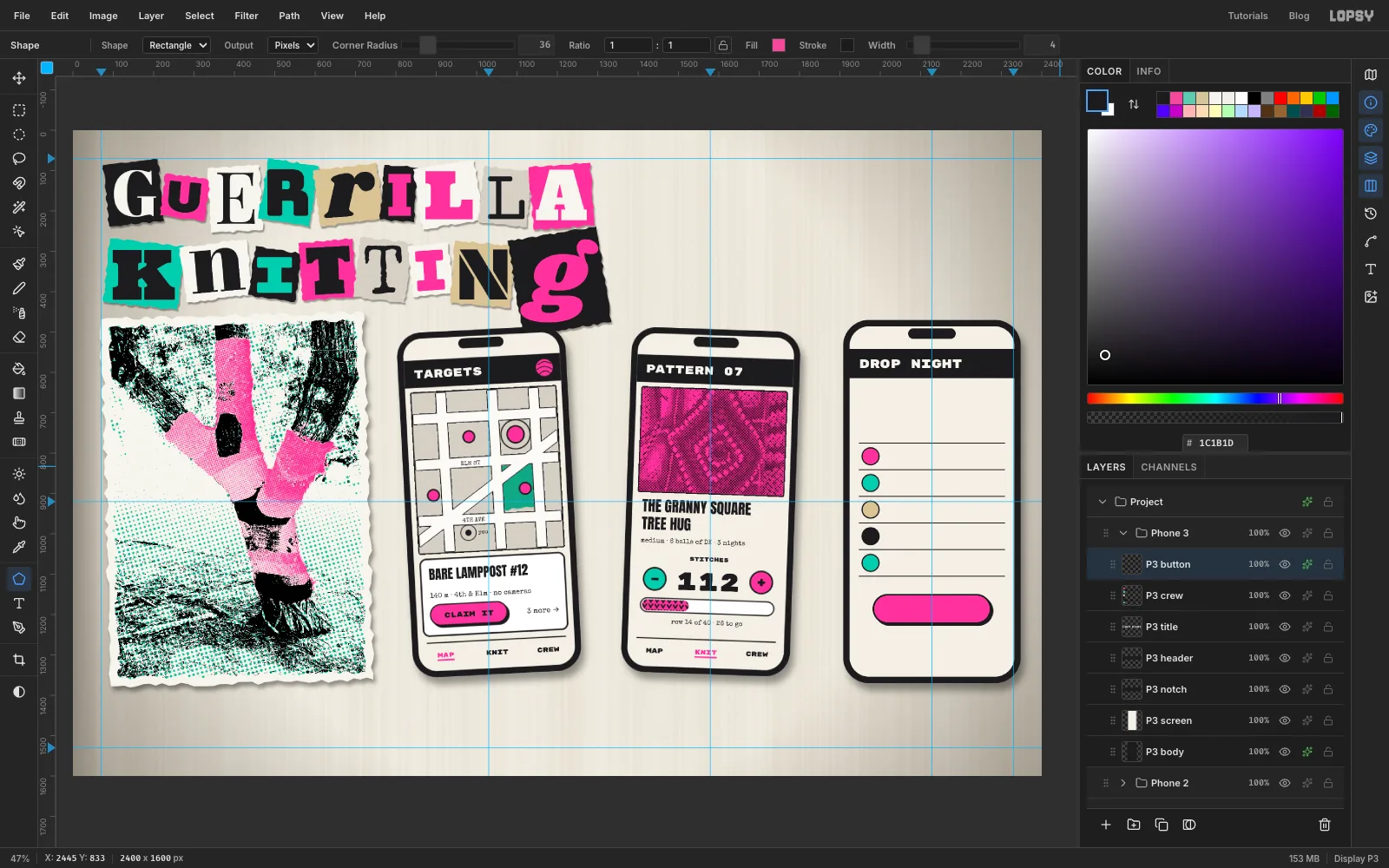Screen dimensions: 1389x868
Task: Click the 47% zoom level
Action: pyautogui.click(x=20, y=858)
